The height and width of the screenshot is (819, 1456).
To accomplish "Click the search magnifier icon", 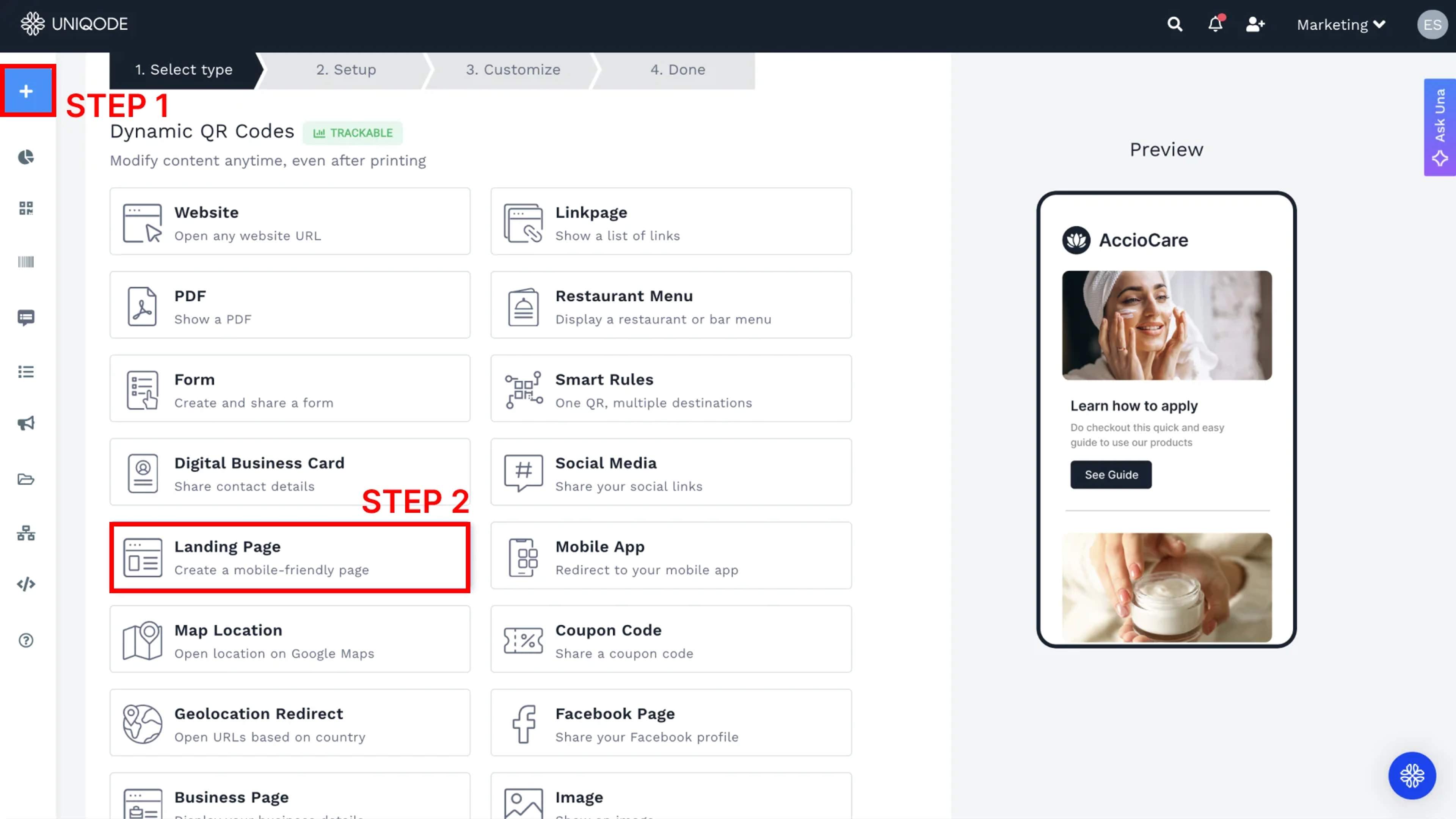I will click(x=1175, y=24).
